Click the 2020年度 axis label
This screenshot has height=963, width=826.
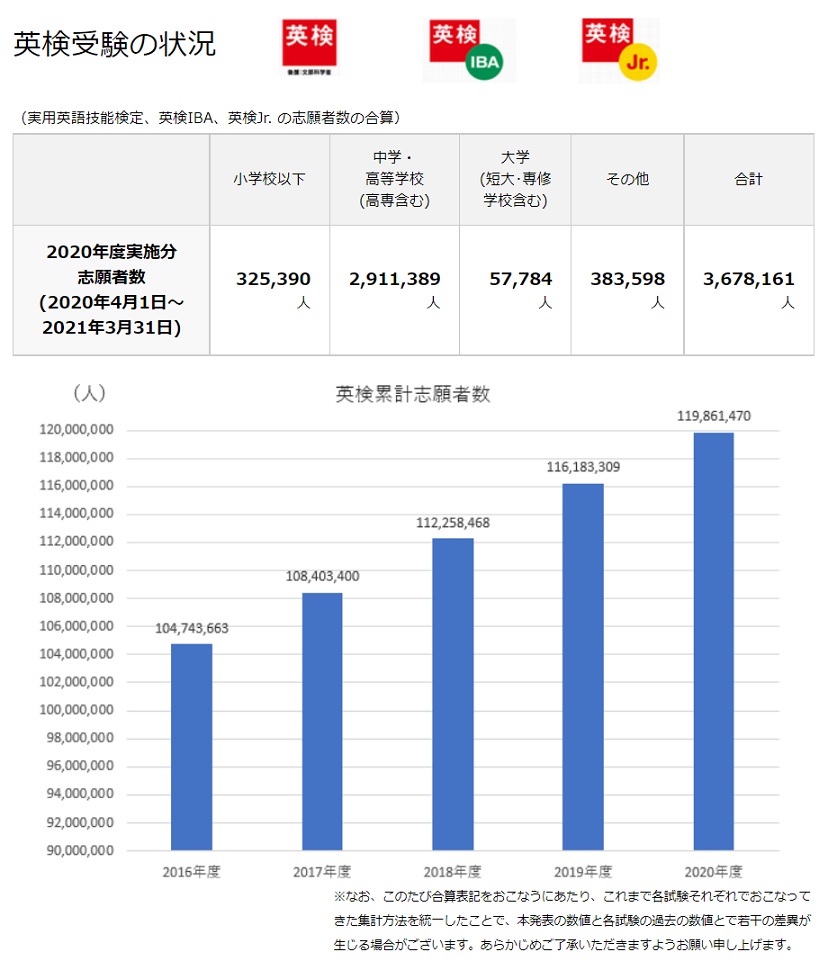point(714,871)
